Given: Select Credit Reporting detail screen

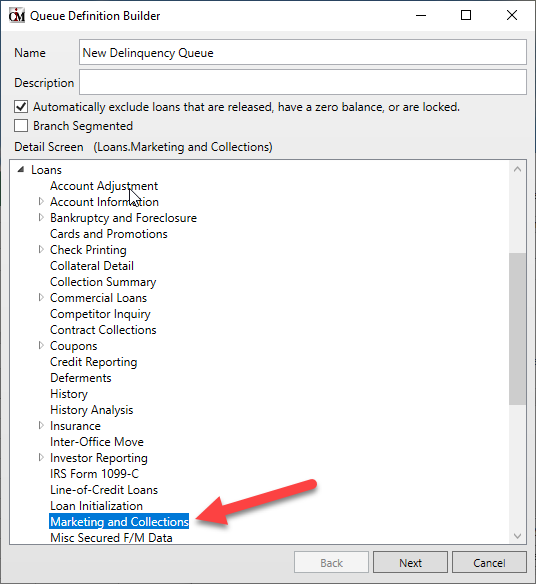Looking at the screenshot, I should pyautogui.click(x=93, y=362).
